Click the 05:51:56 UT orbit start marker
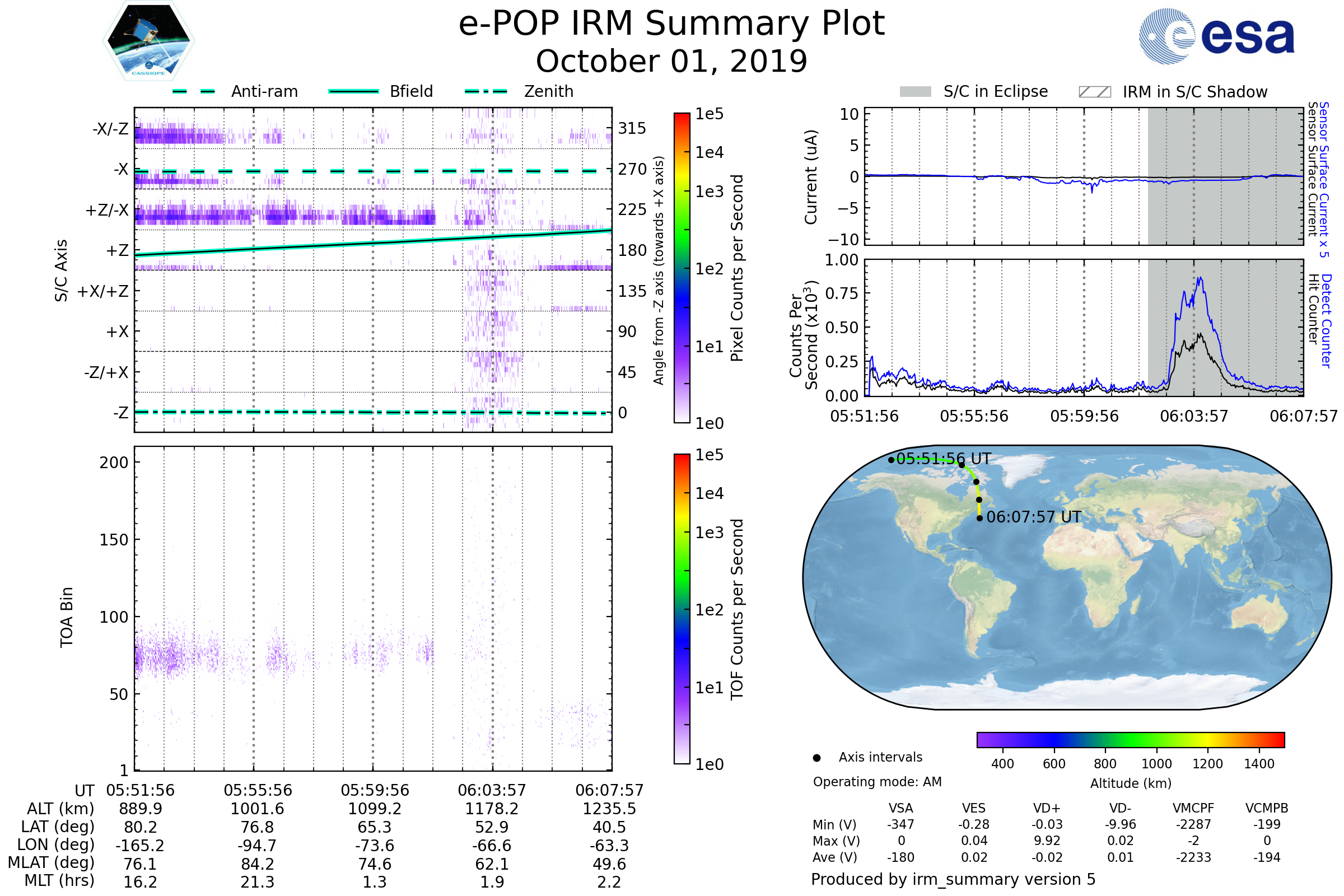 (891, 460)
